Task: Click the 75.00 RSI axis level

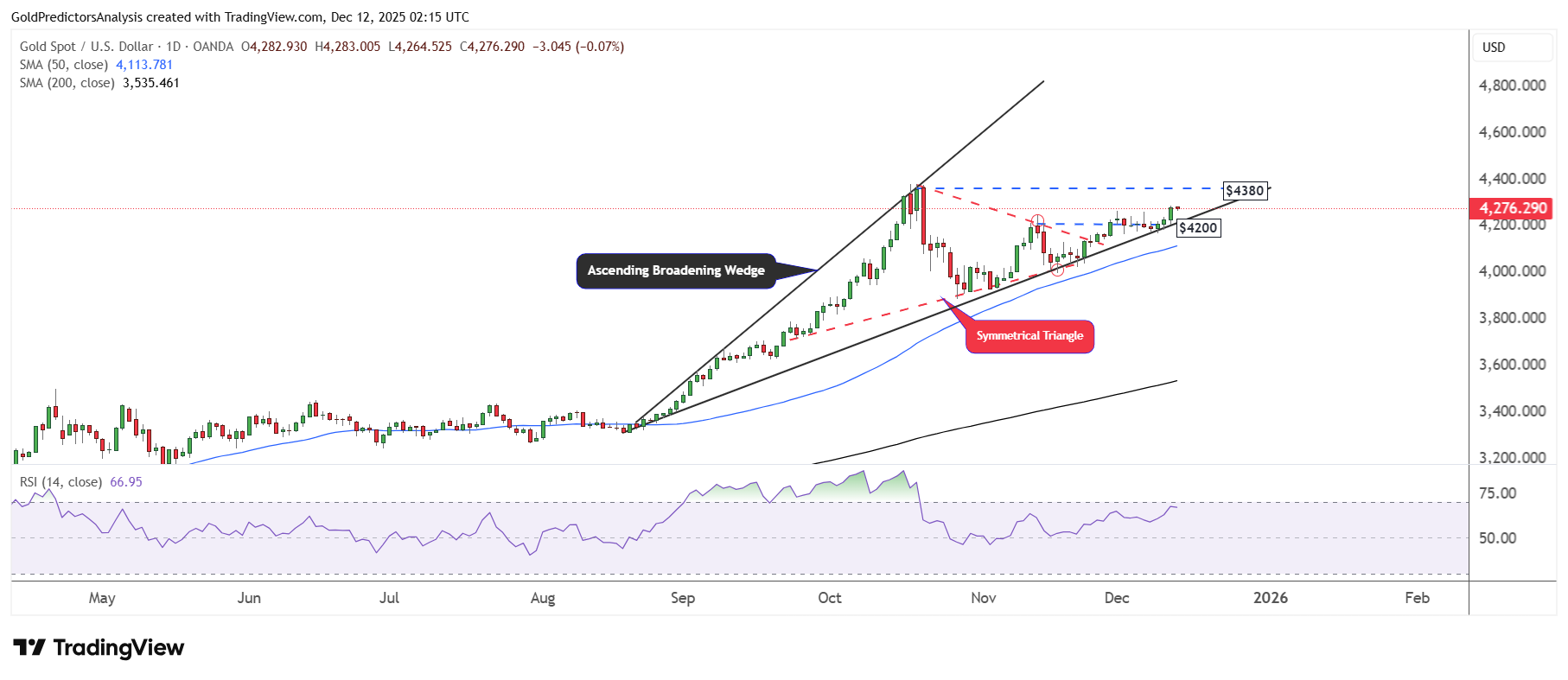Action: (1497, 493)
